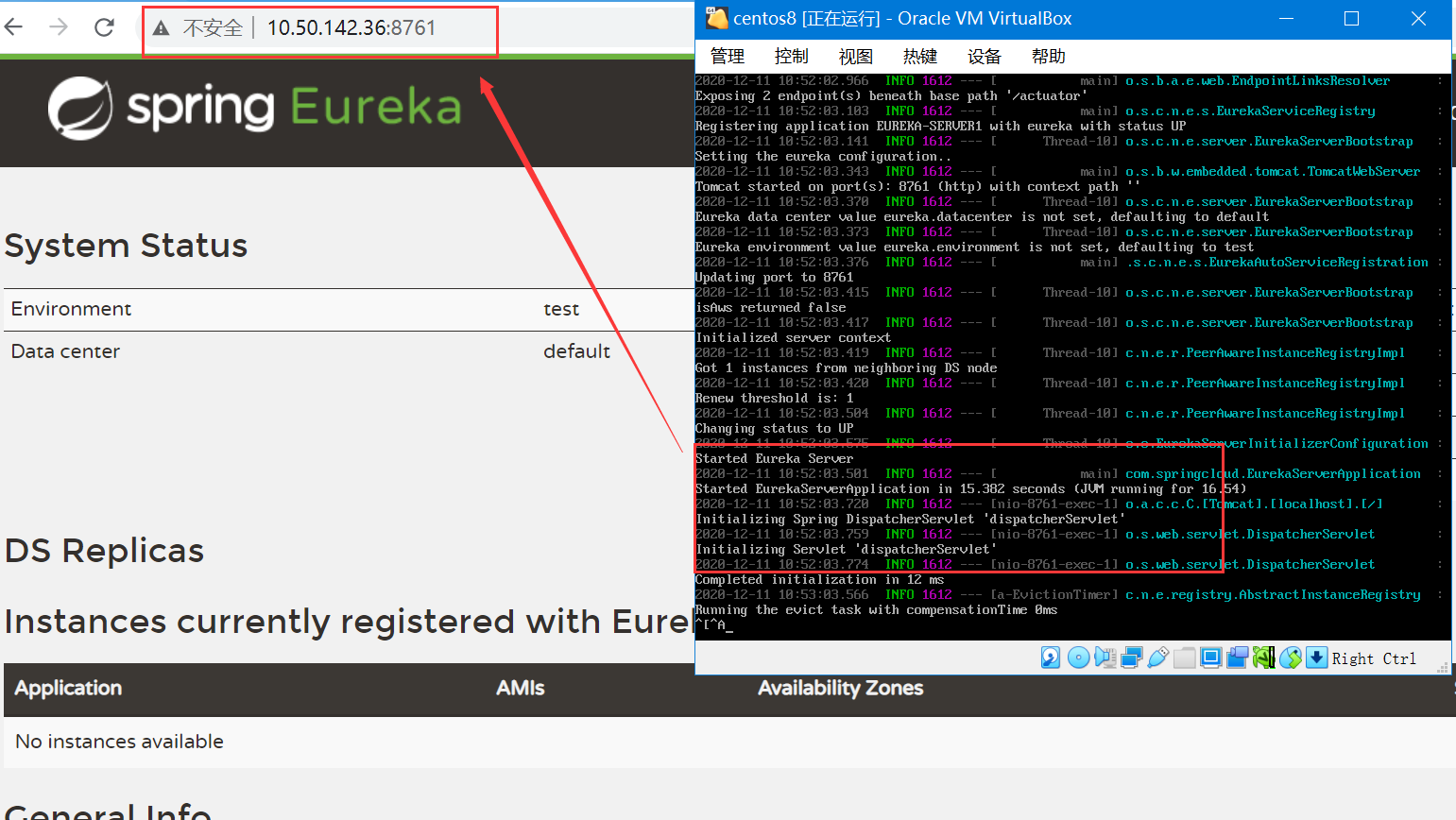Click the display settings icon in the VM status bar

coord(1210,657)
